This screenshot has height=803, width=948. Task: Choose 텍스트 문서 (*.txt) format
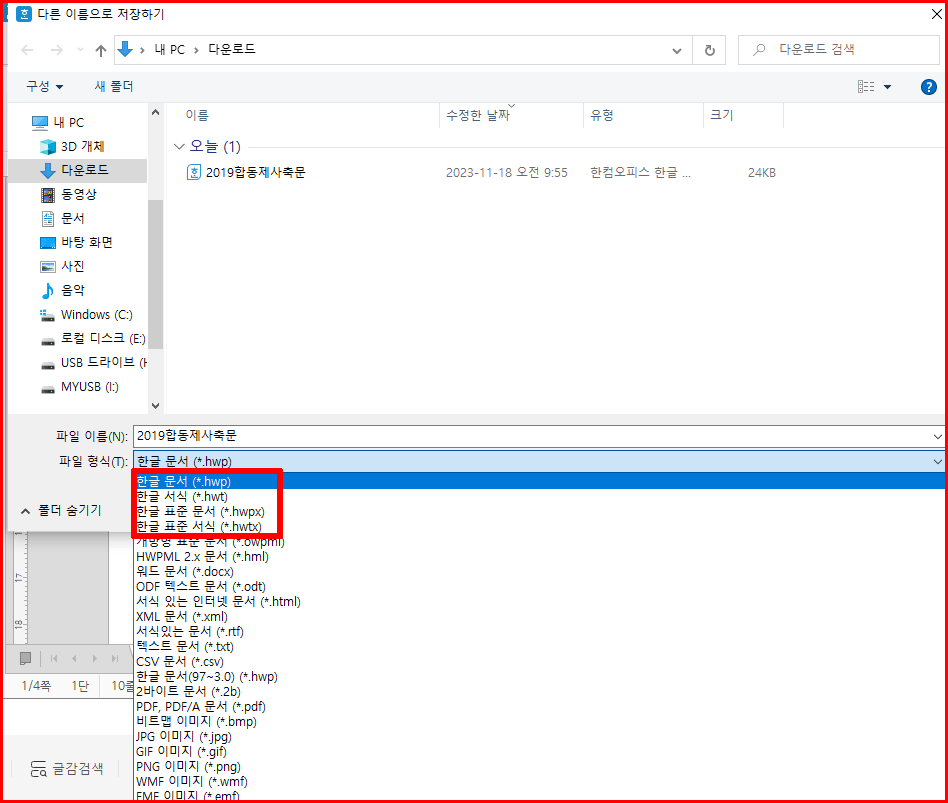click(x=185, y=647)
